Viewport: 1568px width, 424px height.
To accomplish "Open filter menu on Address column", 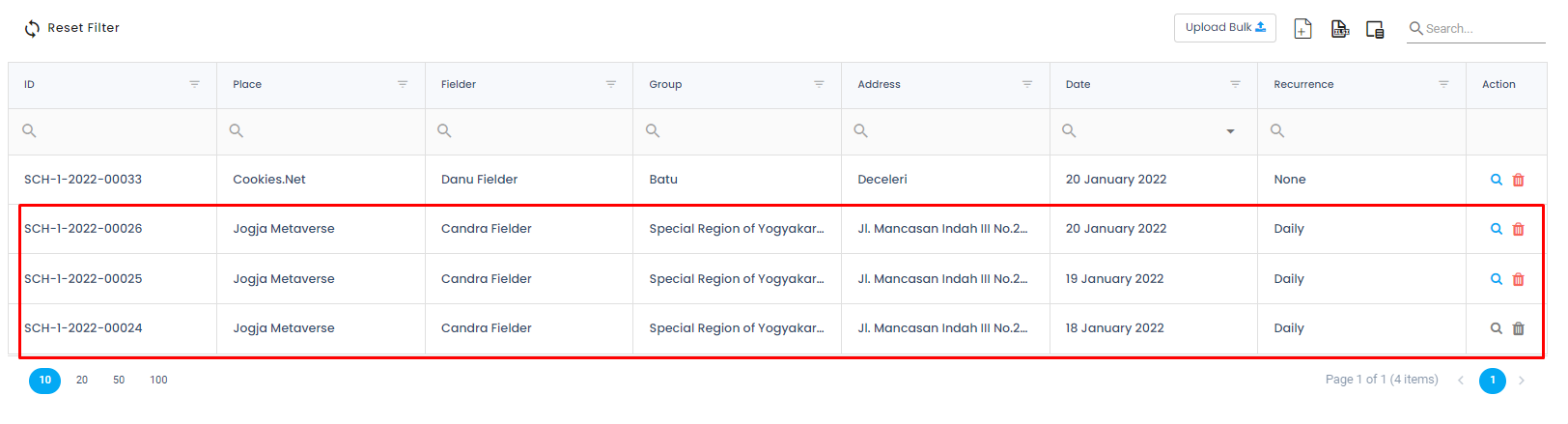I will click(1027, 84).
